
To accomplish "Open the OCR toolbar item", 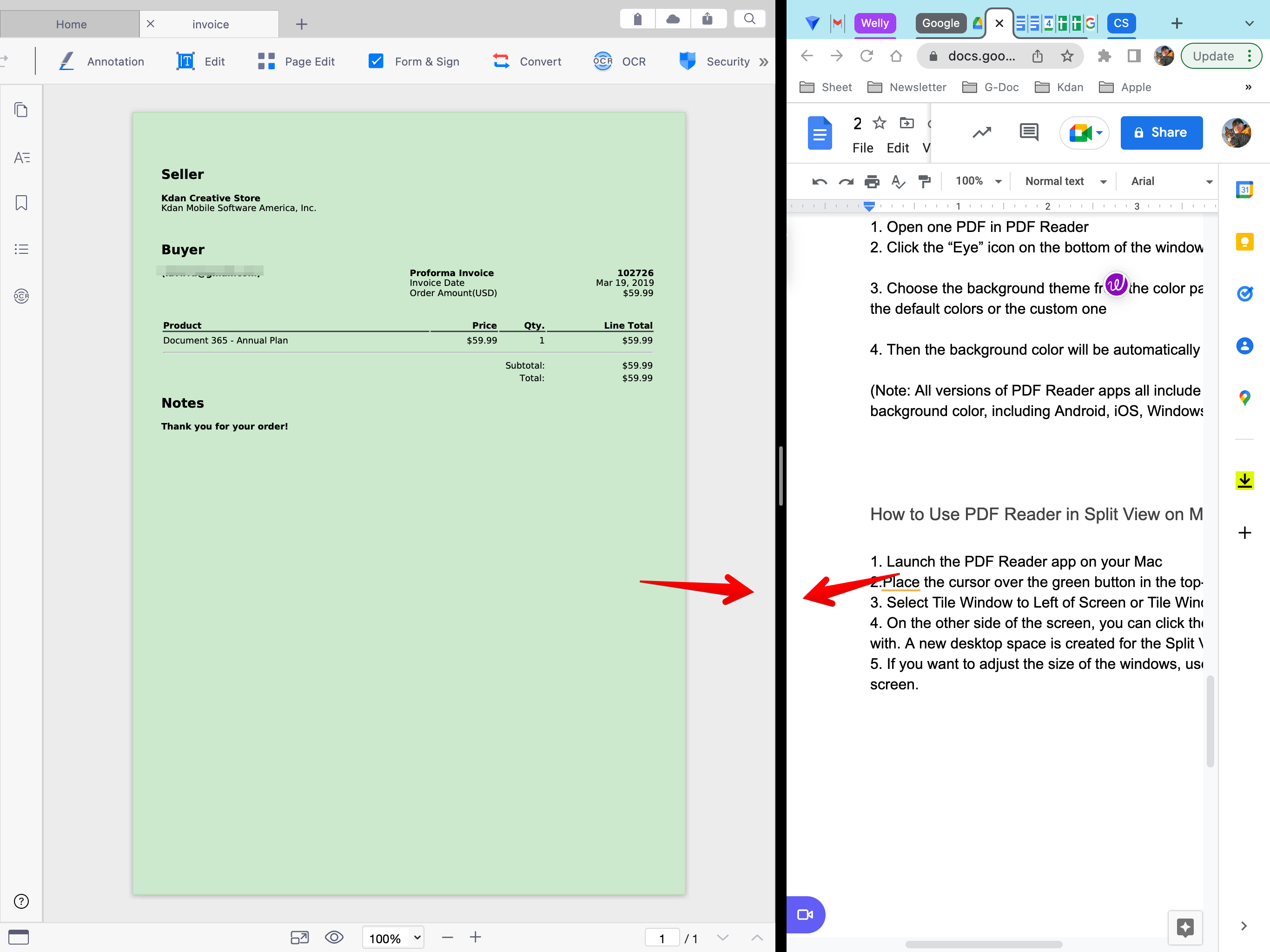I will click(620, 61).
